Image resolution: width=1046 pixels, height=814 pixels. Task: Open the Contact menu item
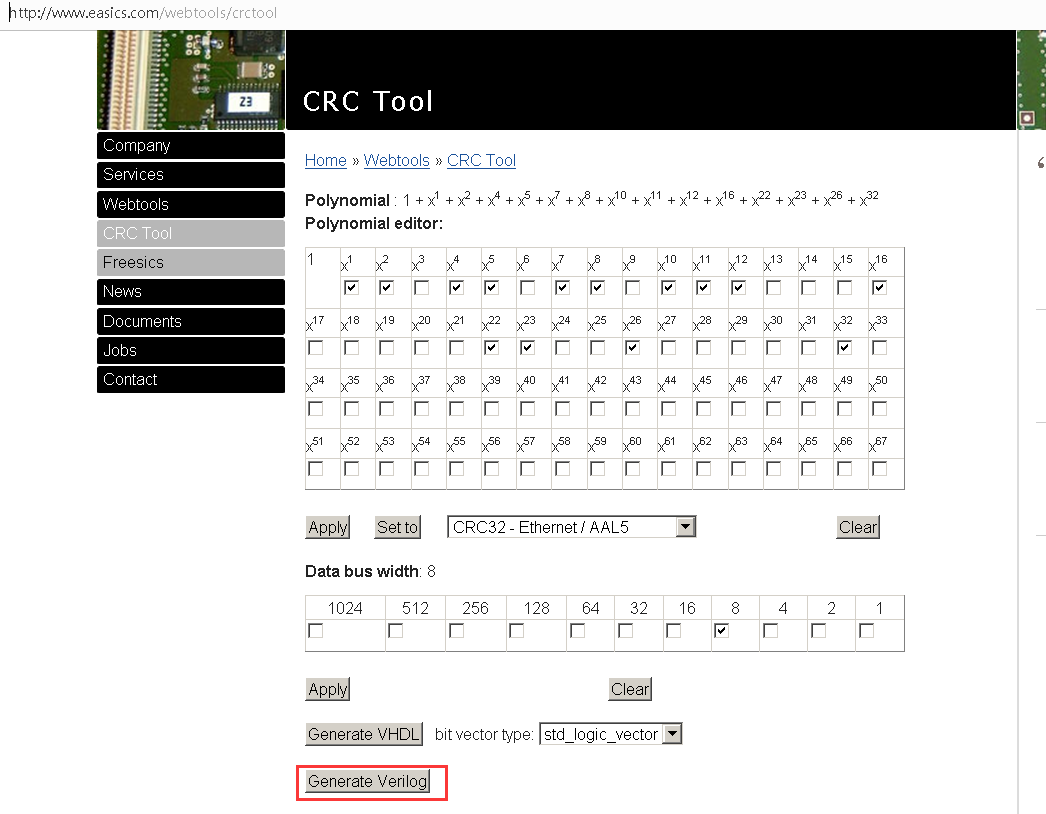(191, 380)
